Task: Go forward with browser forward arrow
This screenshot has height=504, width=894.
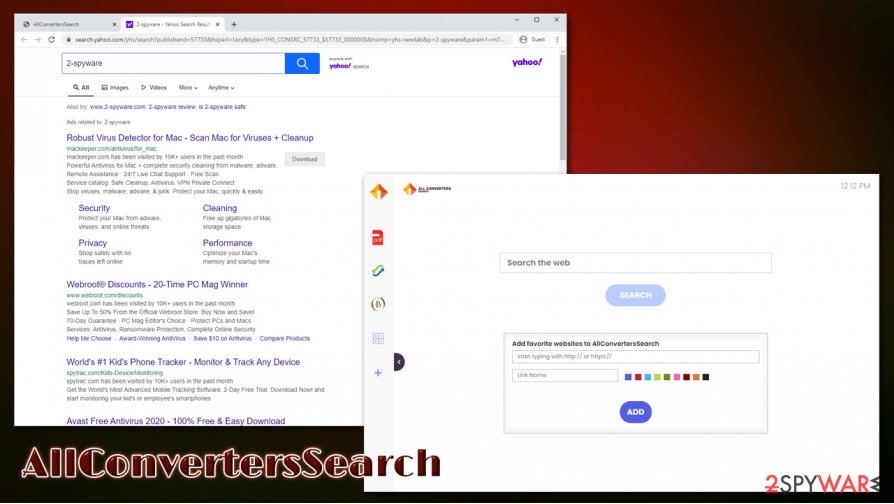Action: coord(38,39)
